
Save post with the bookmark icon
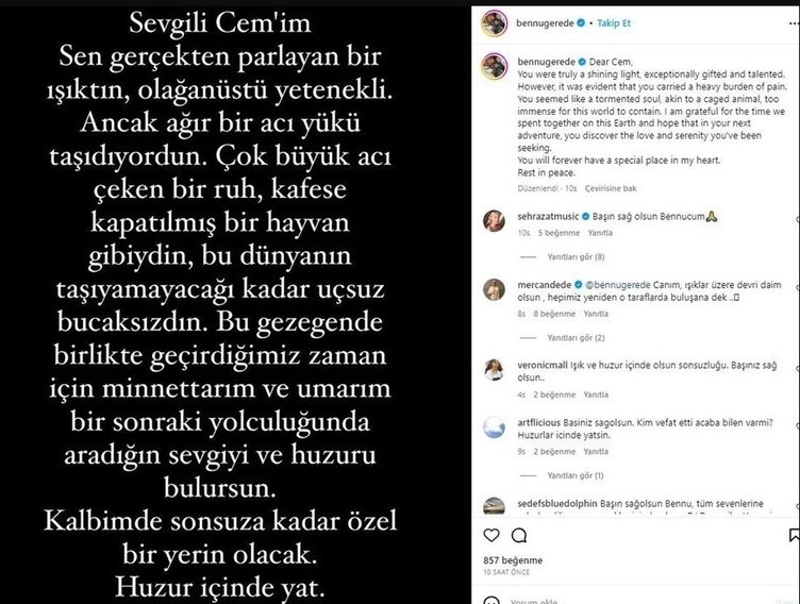click(x=794, y=535)
